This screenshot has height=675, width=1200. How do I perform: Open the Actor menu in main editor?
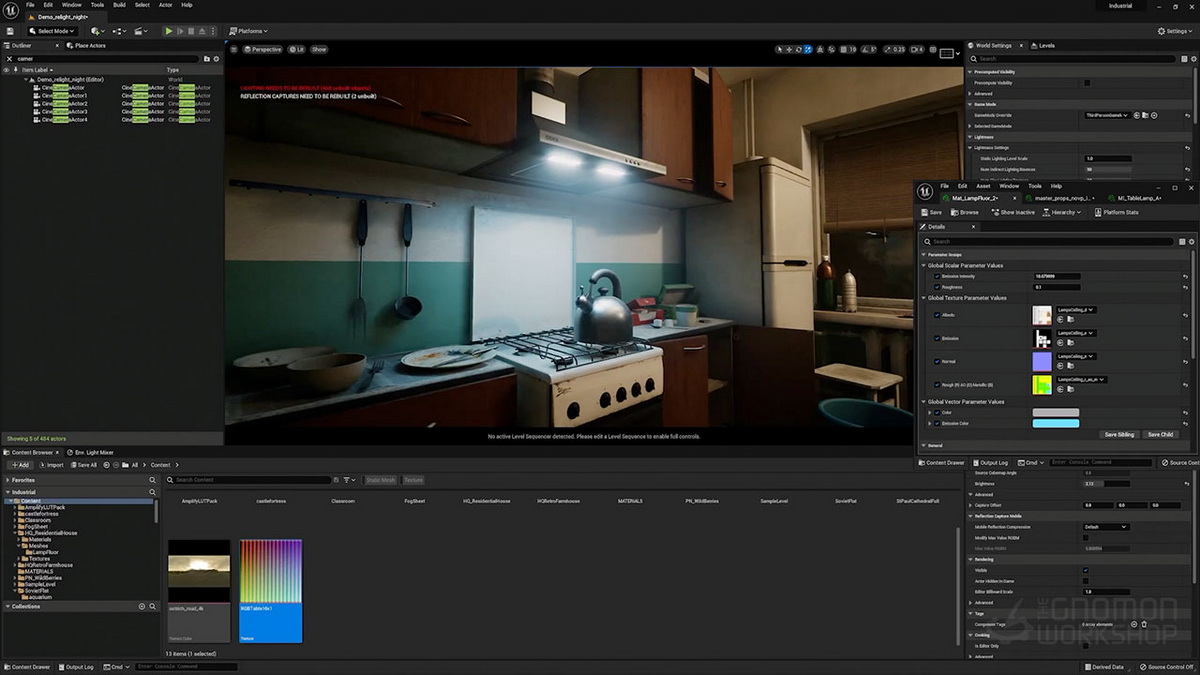[x=164, y=5]
